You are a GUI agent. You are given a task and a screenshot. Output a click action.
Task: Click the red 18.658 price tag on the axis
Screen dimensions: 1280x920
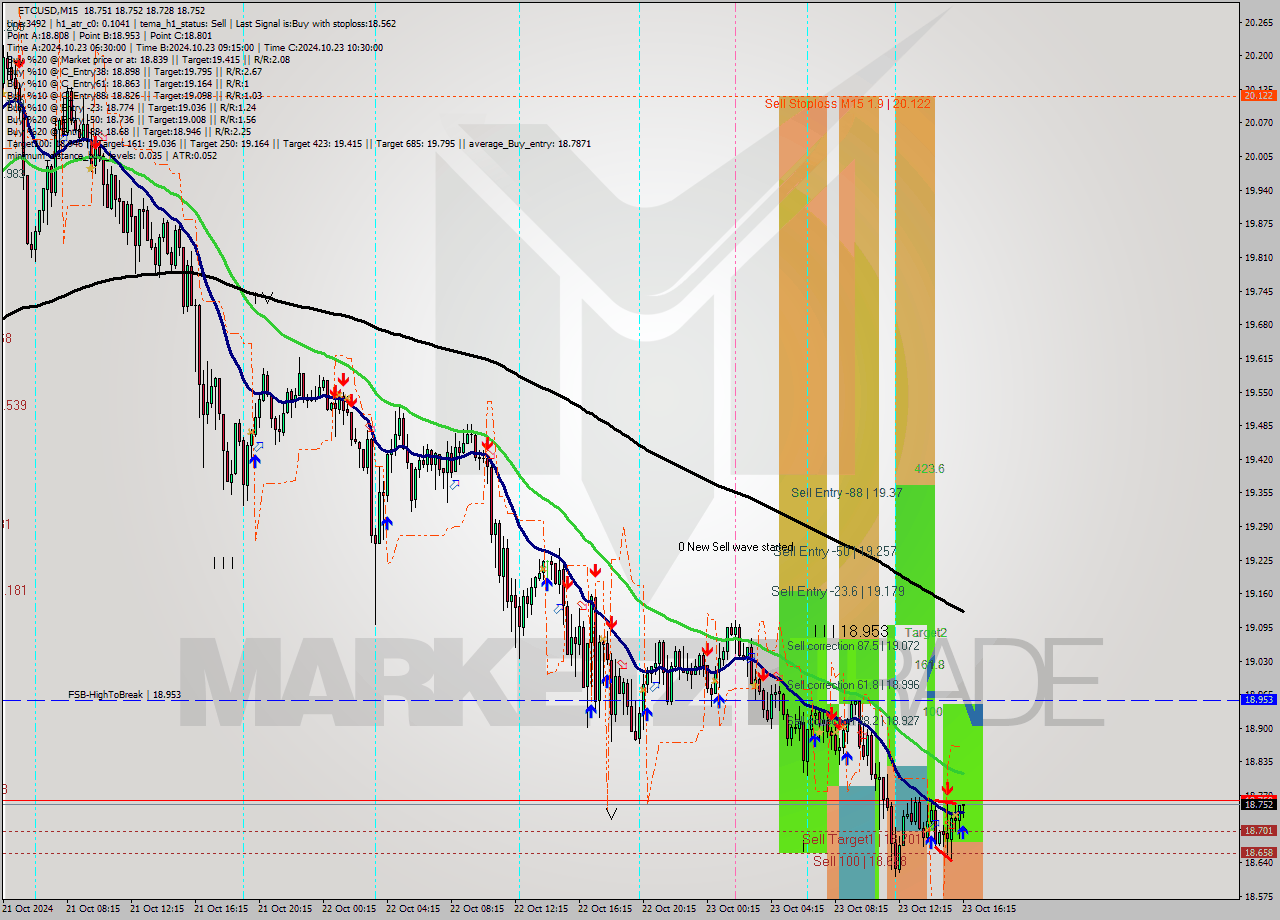click(x=1258, y=853)
